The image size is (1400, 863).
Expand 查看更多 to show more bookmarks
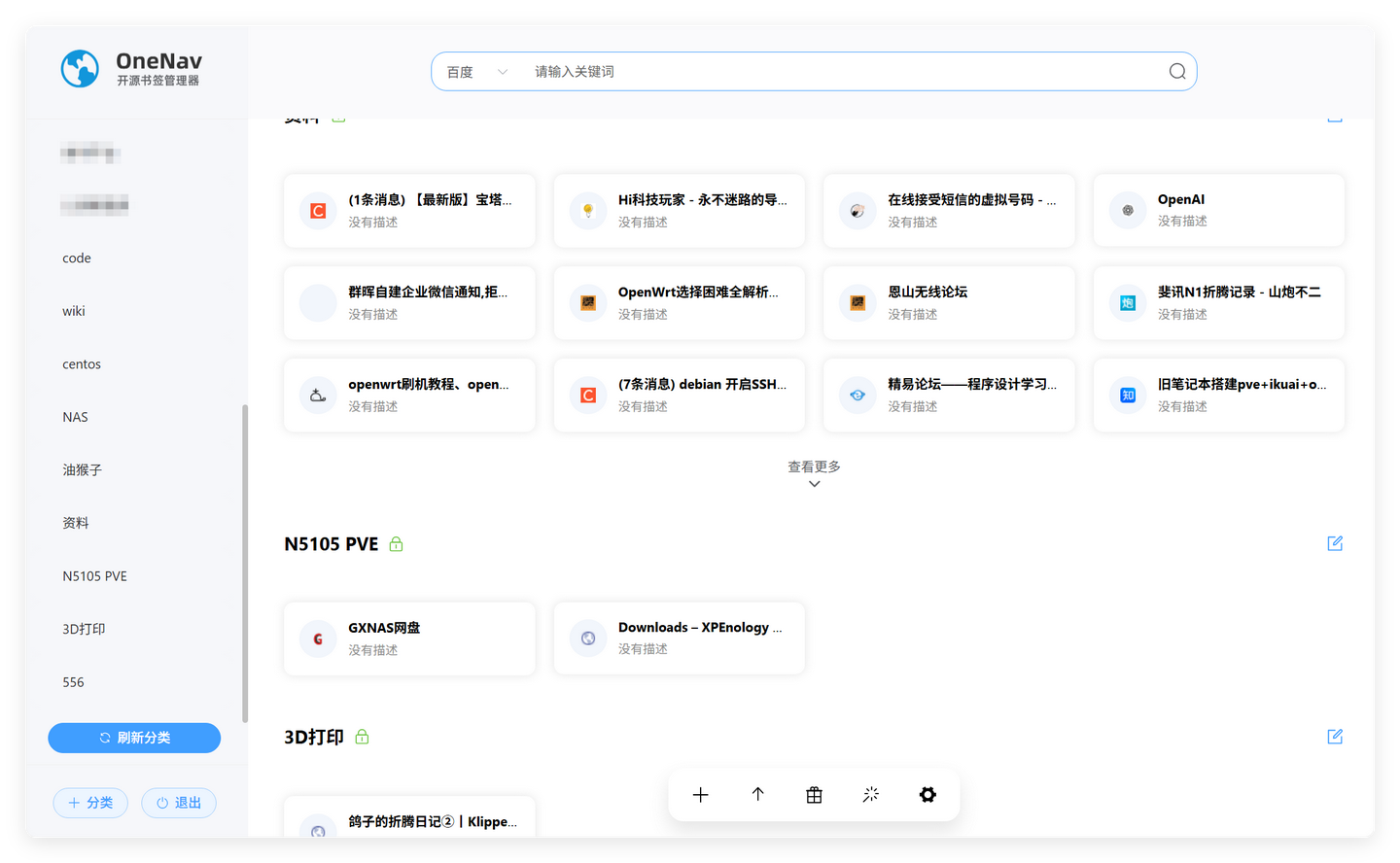coord(814,473)
